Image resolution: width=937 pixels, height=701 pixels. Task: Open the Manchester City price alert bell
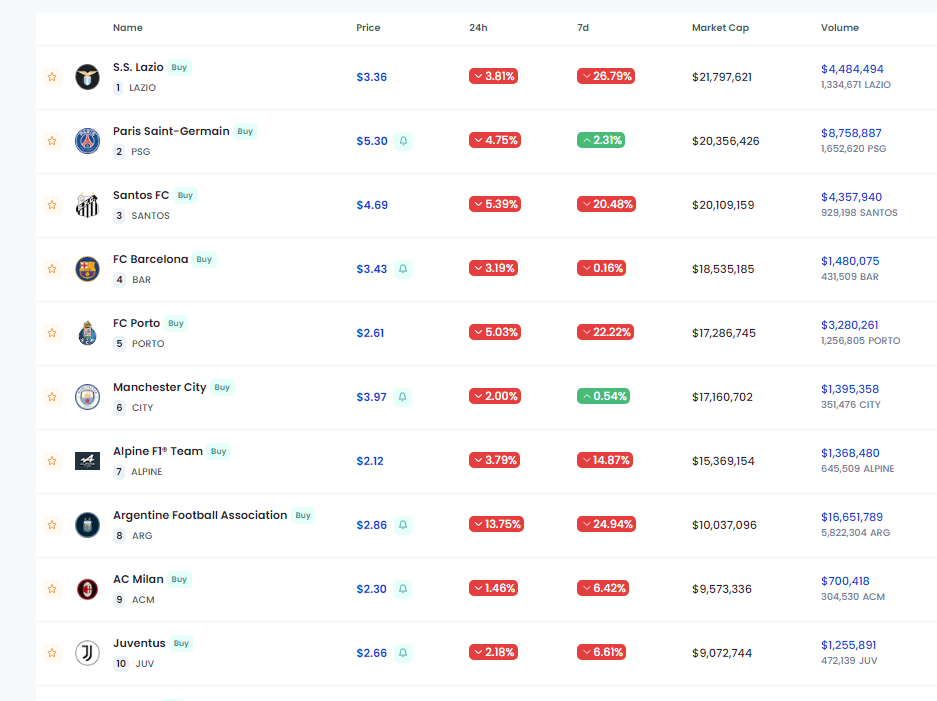point(403,397)
